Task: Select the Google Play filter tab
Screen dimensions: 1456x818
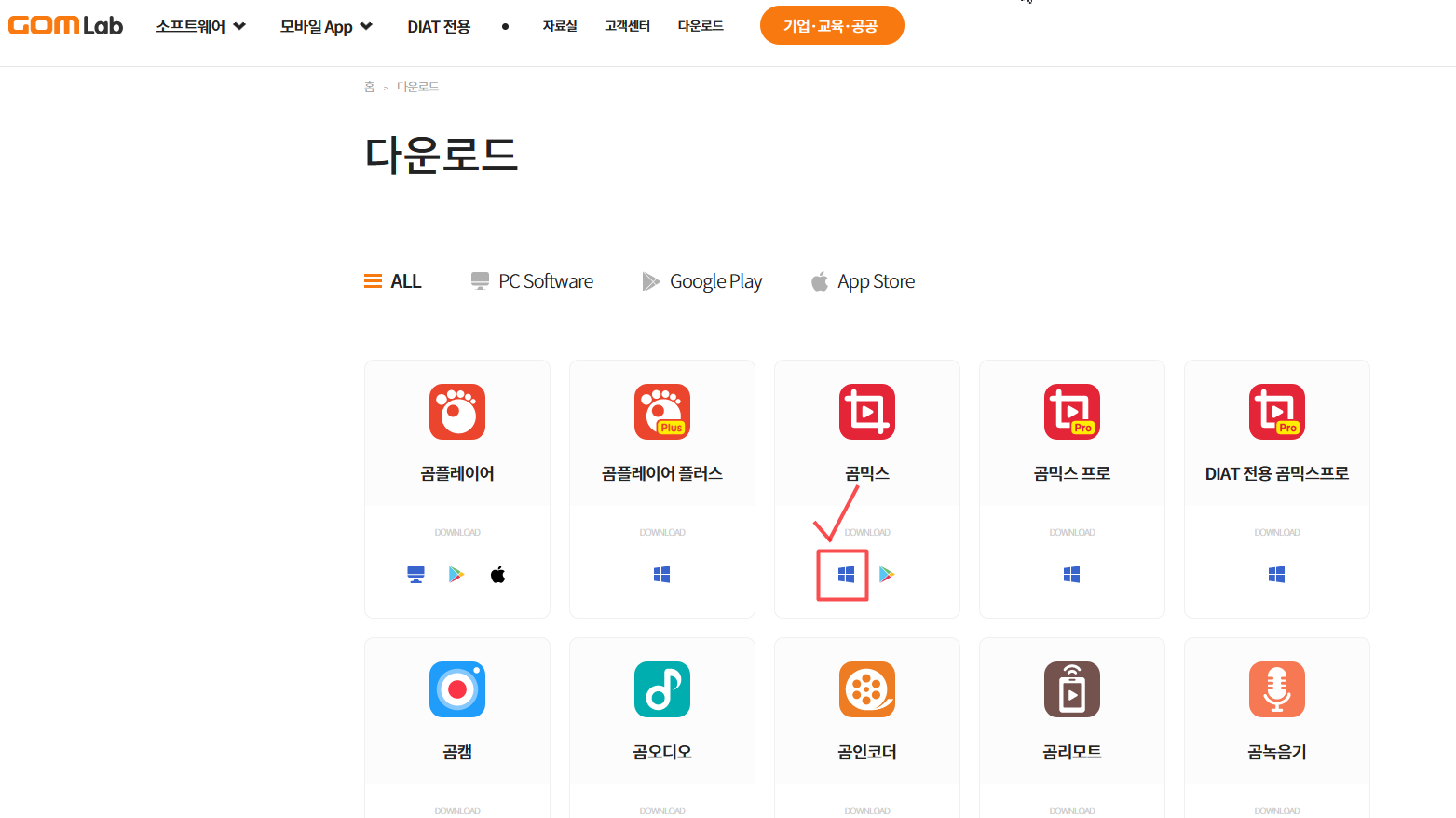Action: coord(702,281)
